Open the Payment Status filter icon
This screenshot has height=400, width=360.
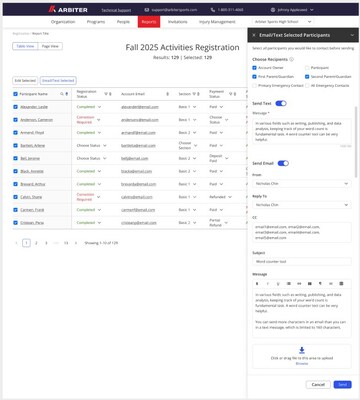(x=231, y=94)
